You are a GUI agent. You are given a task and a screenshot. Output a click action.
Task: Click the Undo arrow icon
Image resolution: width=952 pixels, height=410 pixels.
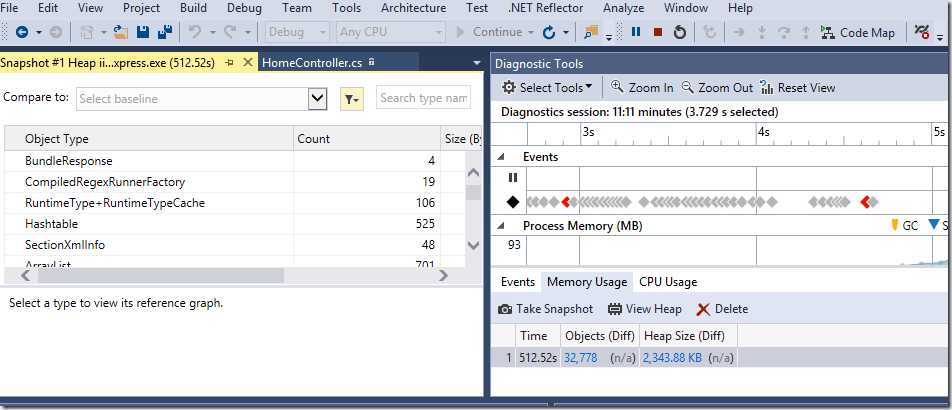[x=195, y=32]
